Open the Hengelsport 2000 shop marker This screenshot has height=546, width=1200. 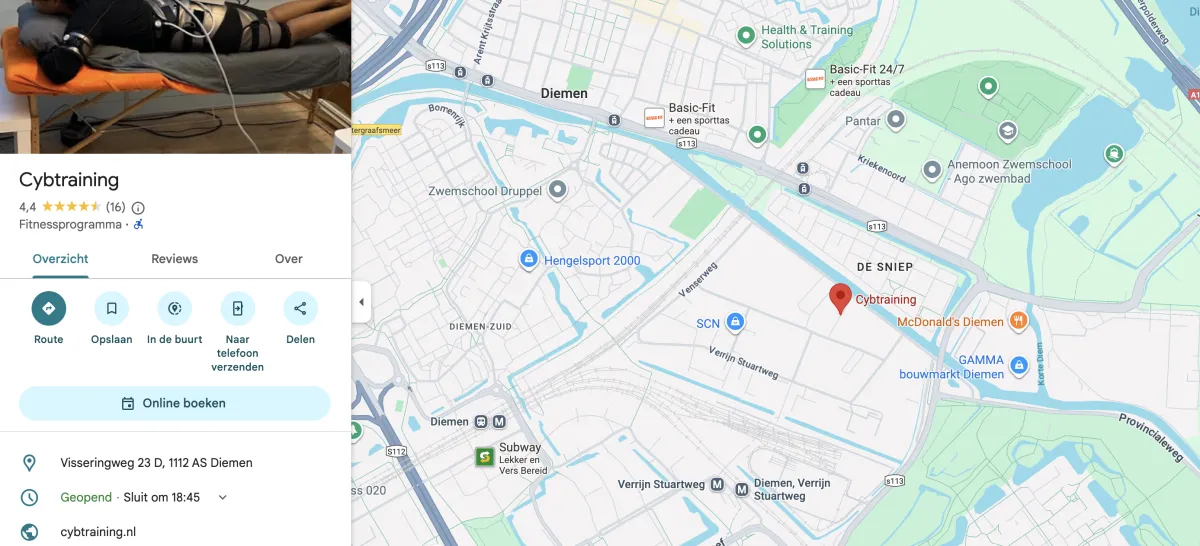(x=528, y=260)
